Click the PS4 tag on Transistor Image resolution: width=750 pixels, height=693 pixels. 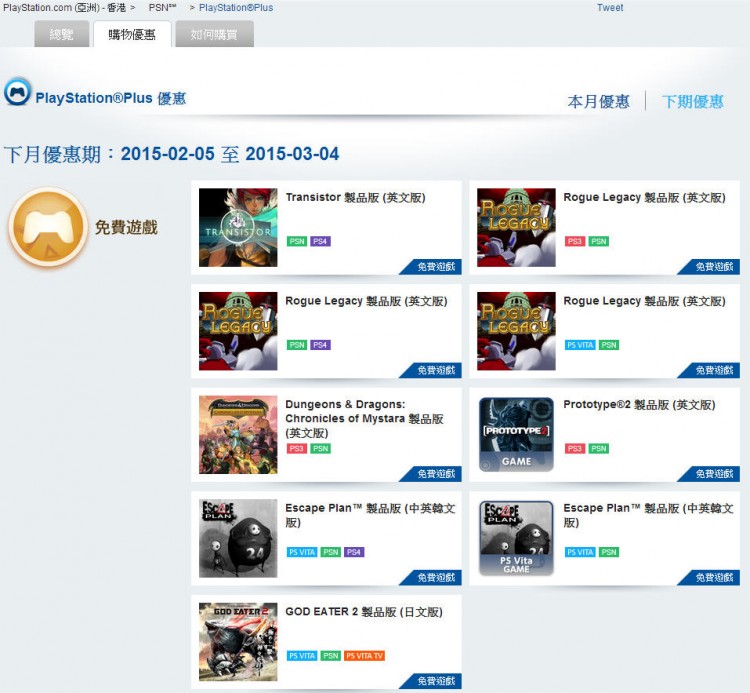(320, 241)
